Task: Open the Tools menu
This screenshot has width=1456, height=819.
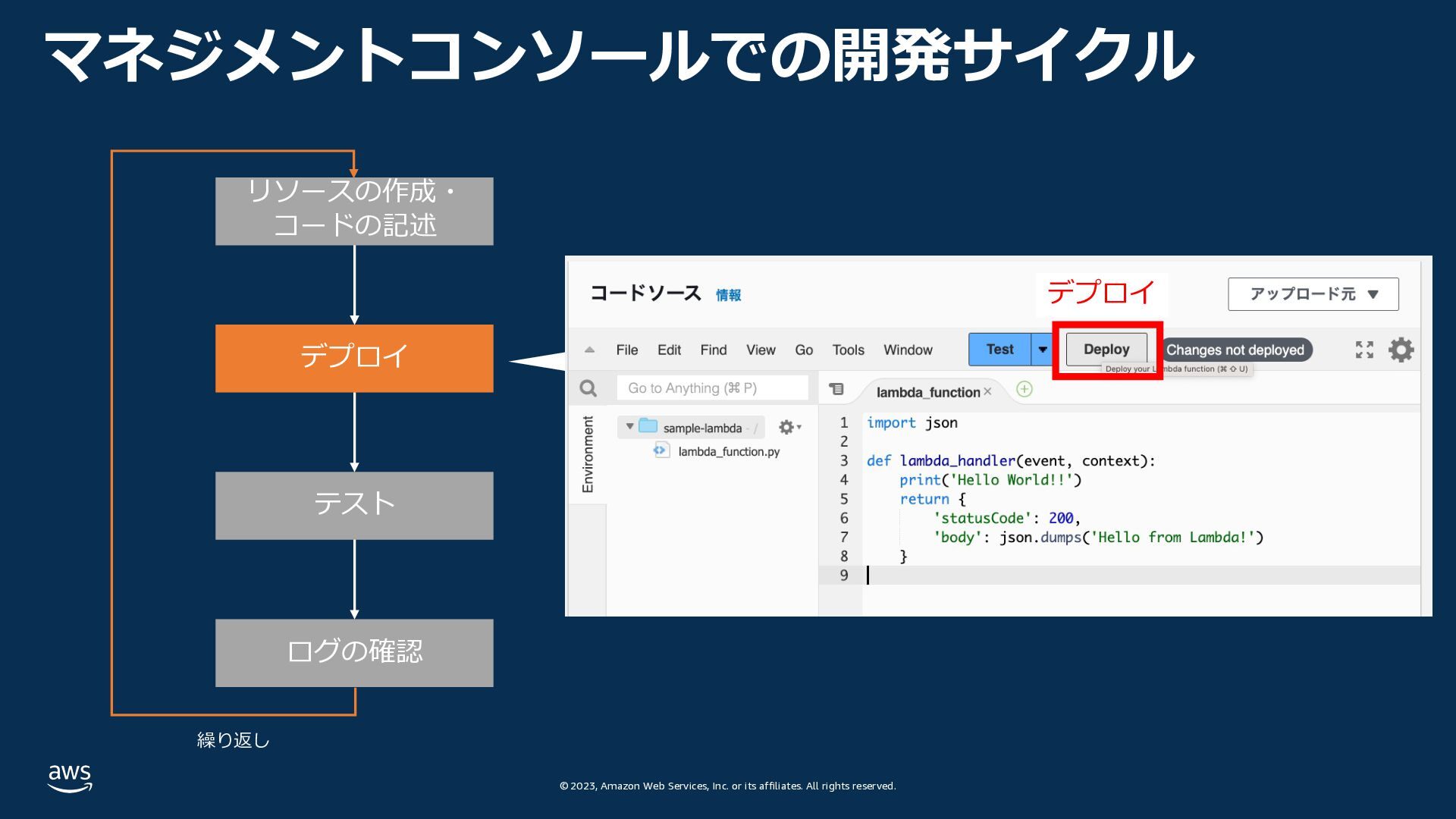Action: (848, 350)
